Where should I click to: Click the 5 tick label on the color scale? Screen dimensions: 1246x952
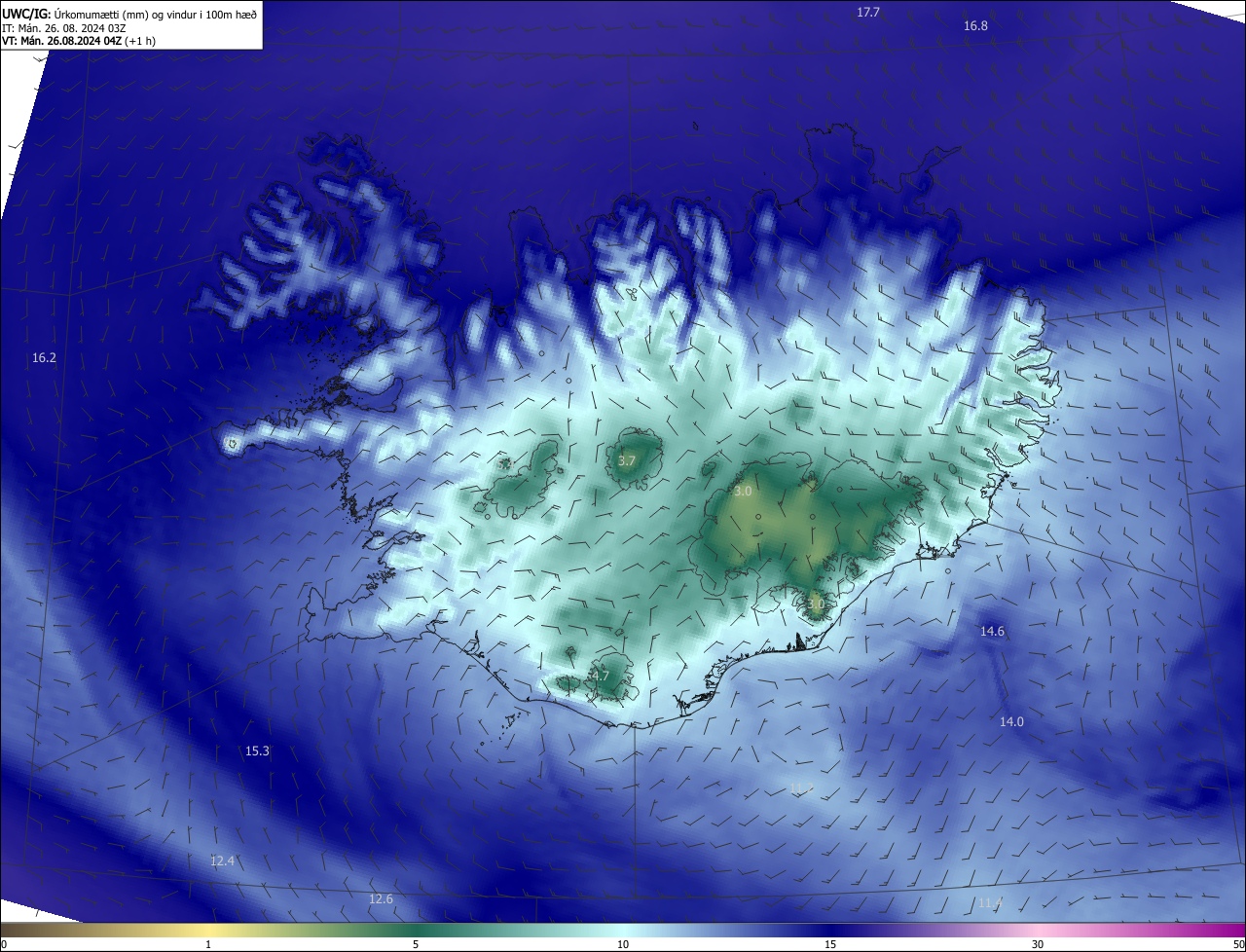[416, 944]
